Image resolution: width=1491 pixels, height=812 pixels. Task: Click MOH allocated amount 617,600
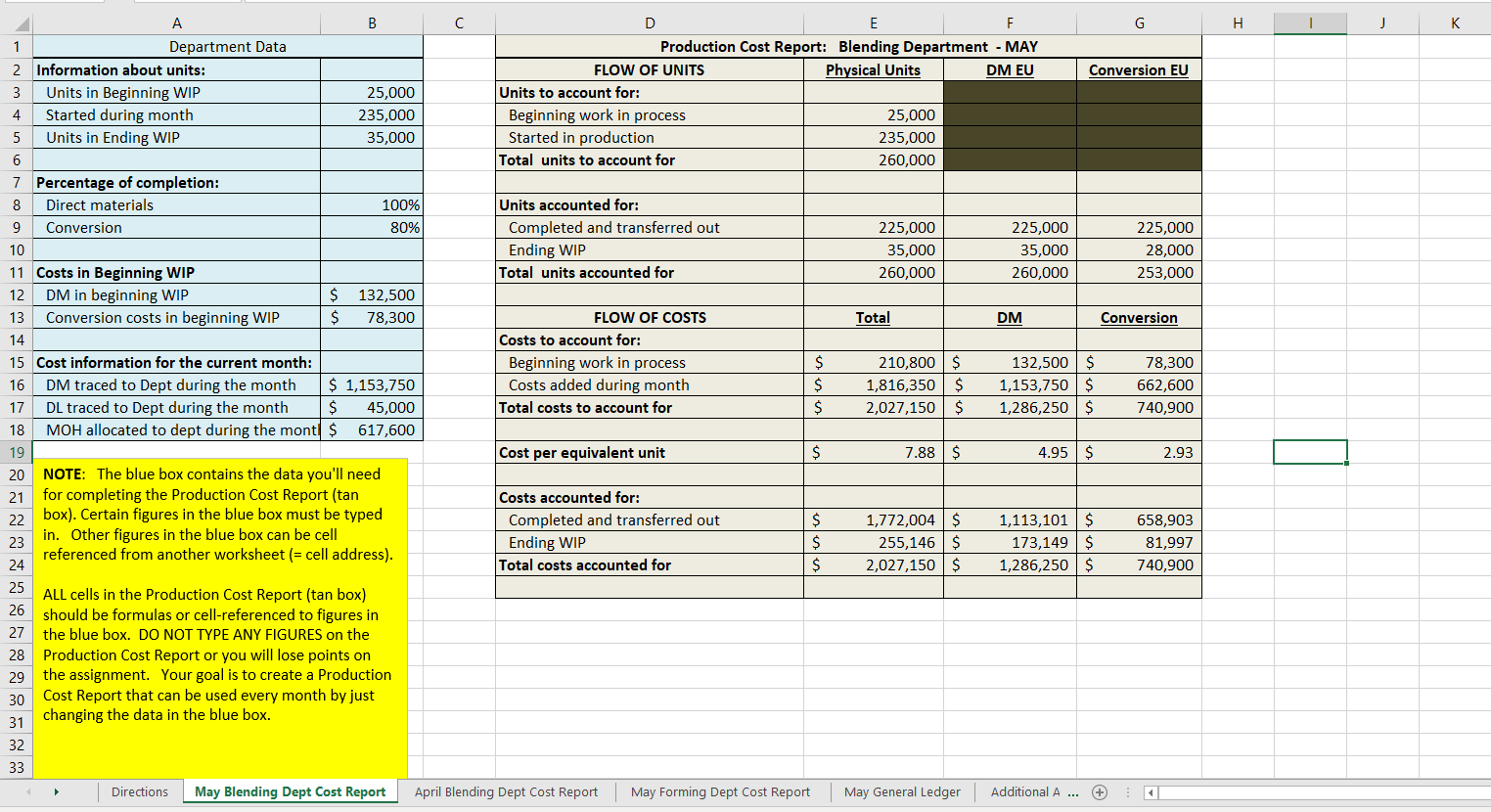pos(372,429)
